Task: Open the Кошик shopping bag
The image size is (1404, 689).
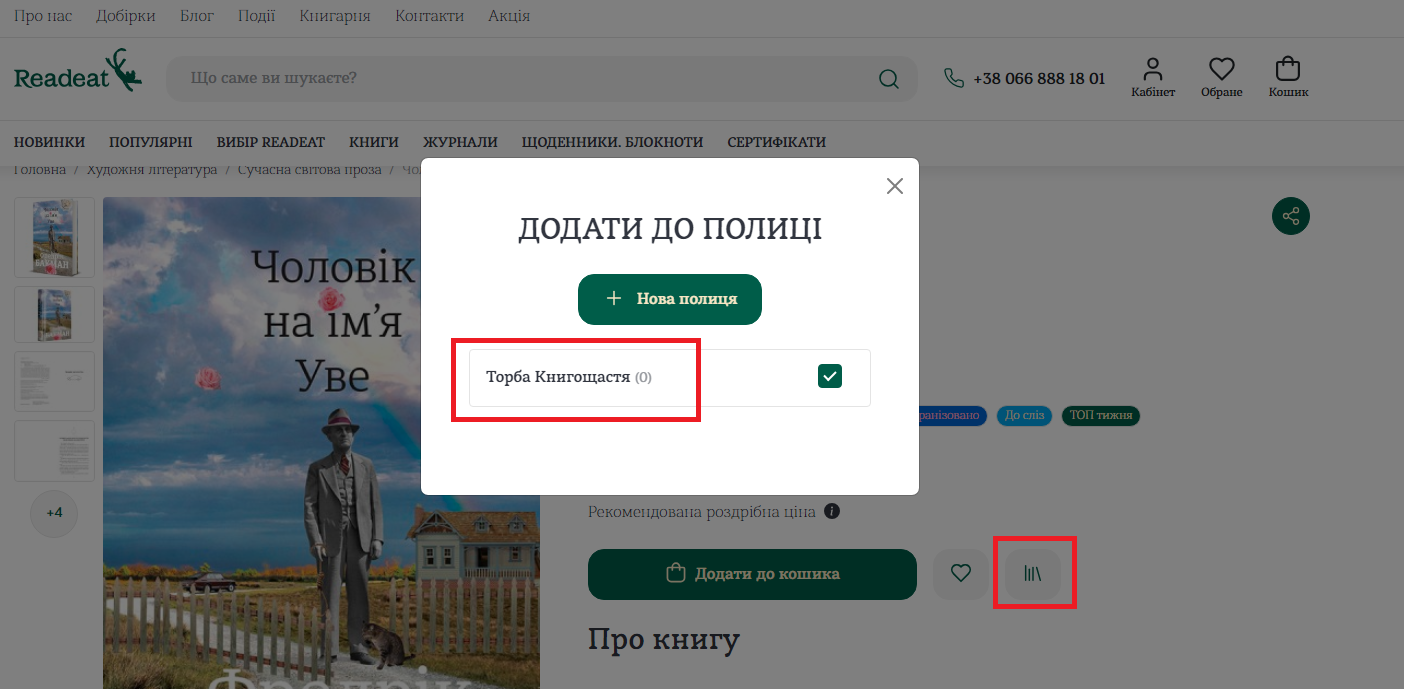Action: click(1288, 77)
